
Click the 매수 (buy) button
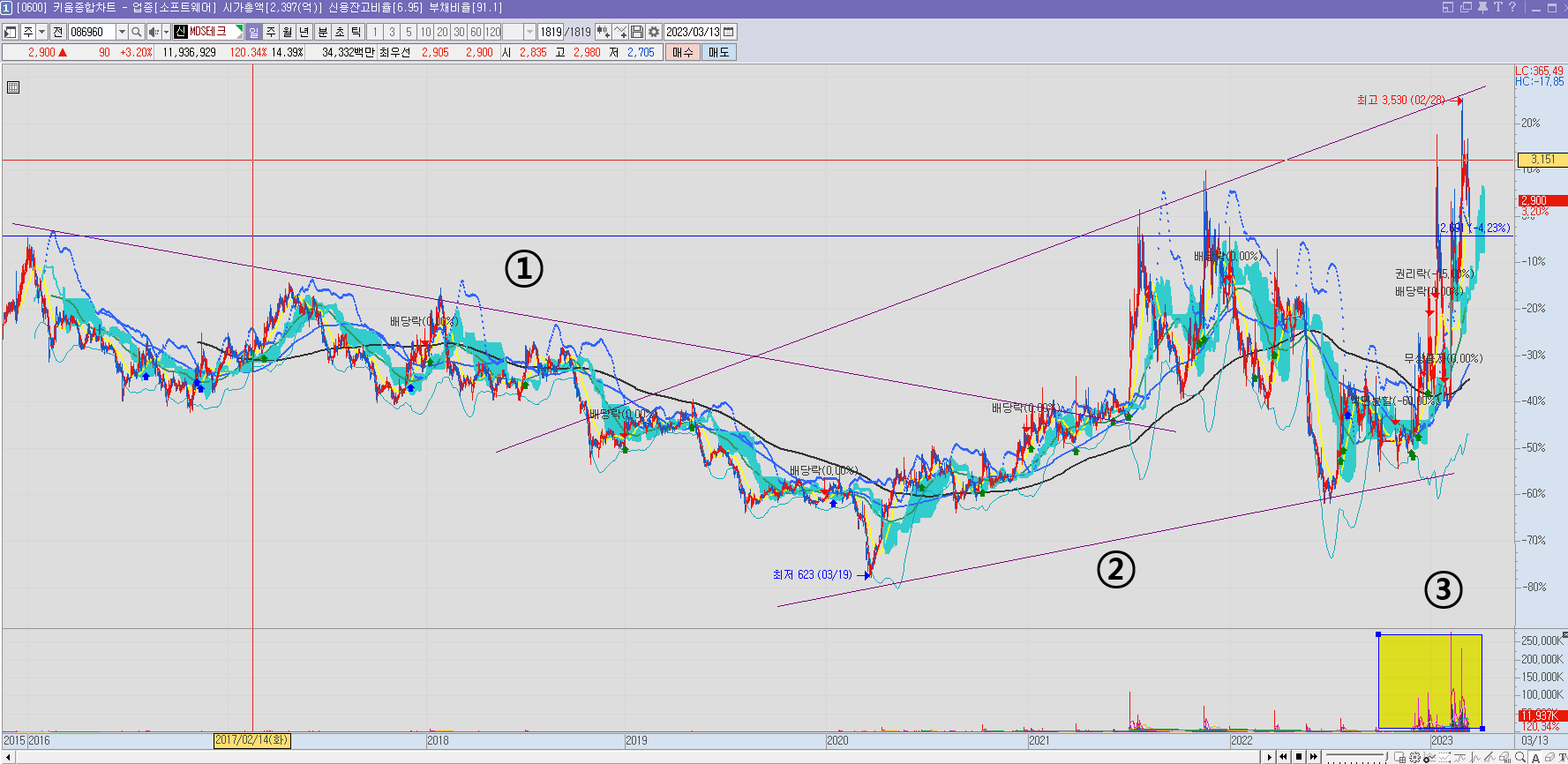tap(683, 52)
